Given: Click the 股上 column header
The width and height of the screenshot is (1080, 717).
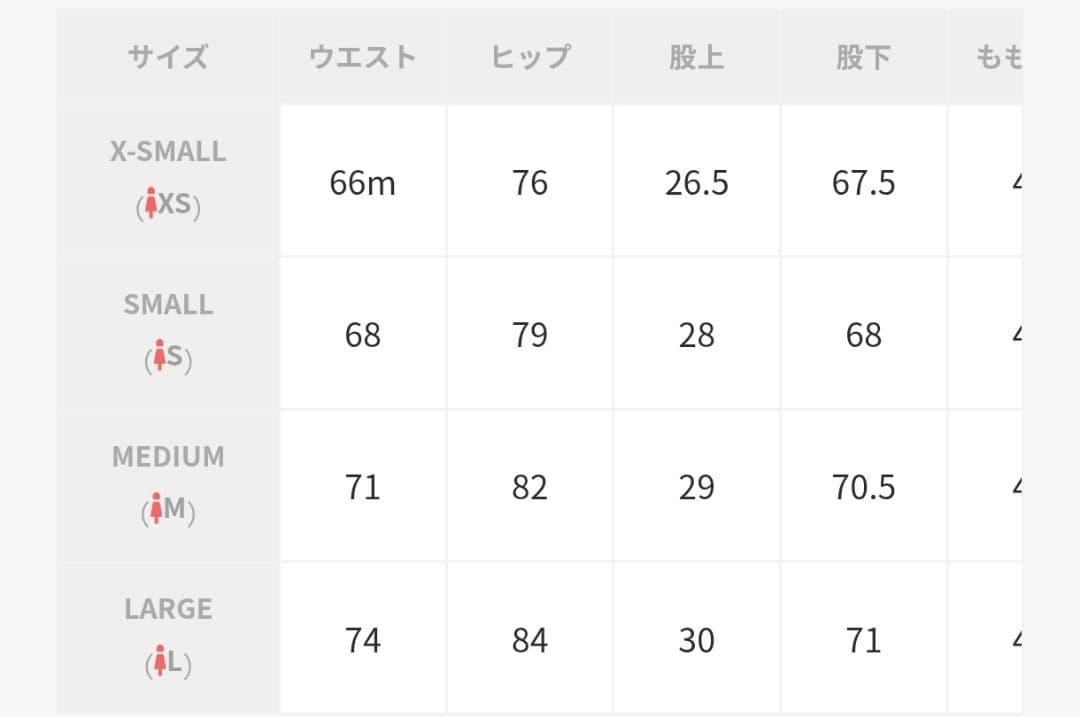Looking at the screenshot, I should 696,57.
